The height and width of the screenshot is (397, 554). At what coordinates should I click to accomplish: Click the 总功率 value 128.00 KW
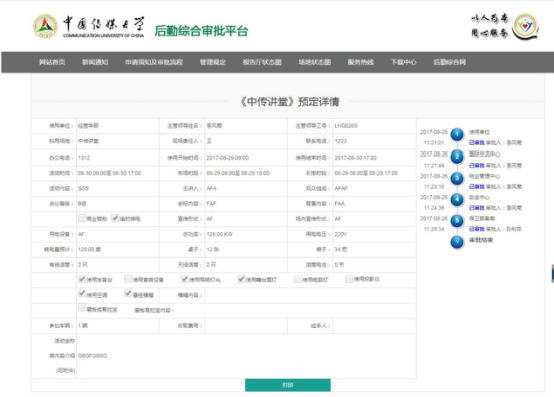tap(219, 234)
